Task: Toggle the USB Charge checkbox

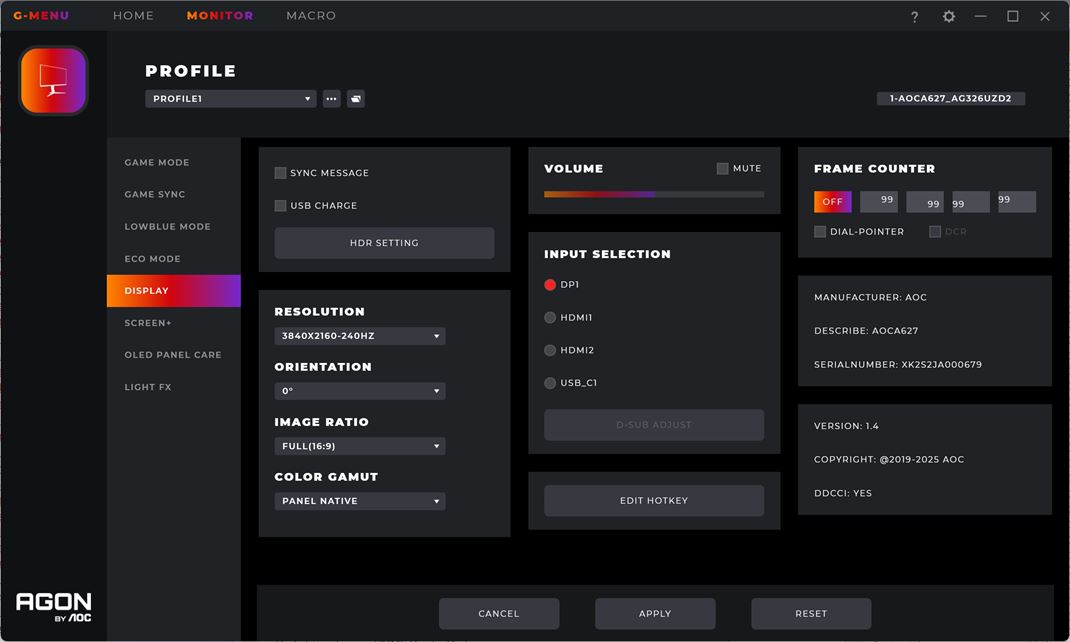Action: click(x=280, y=205)
